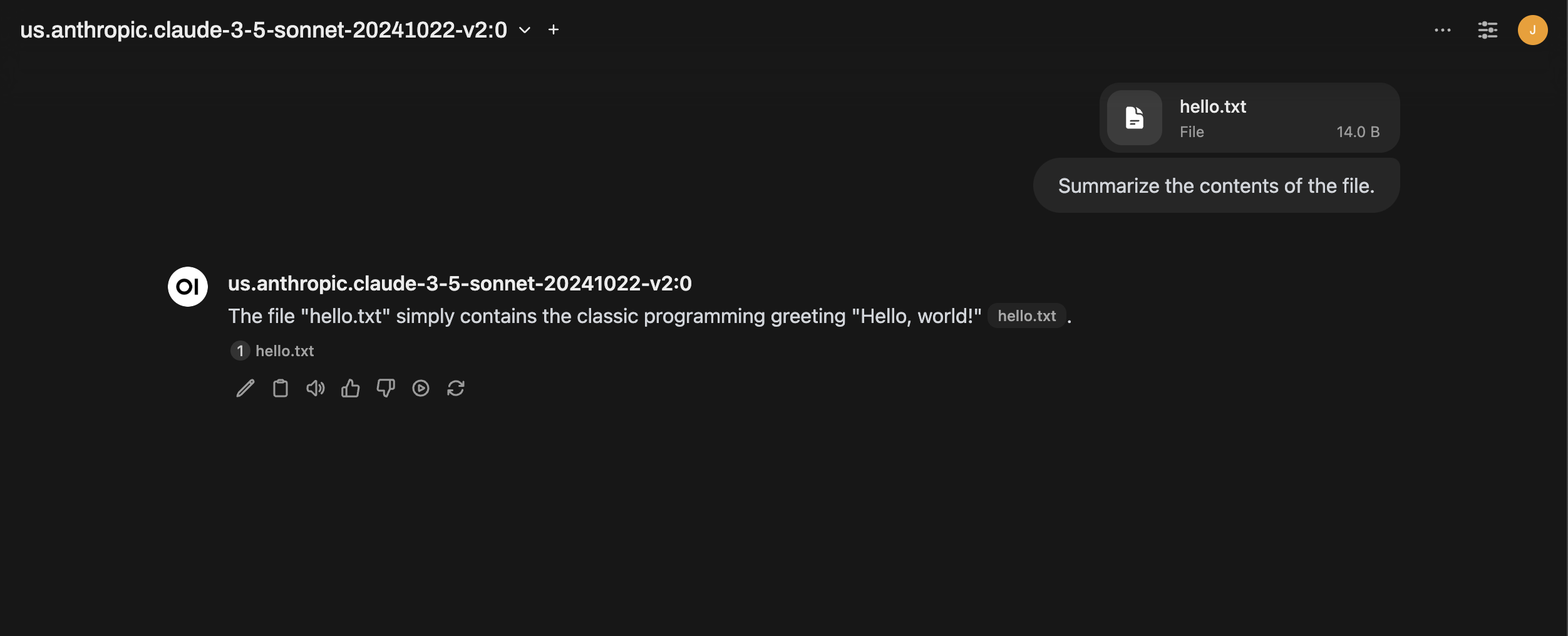Viewport: 1568px width, 636px height.
Task: Open the chat options menu
Action: (x=1443, y=29)
